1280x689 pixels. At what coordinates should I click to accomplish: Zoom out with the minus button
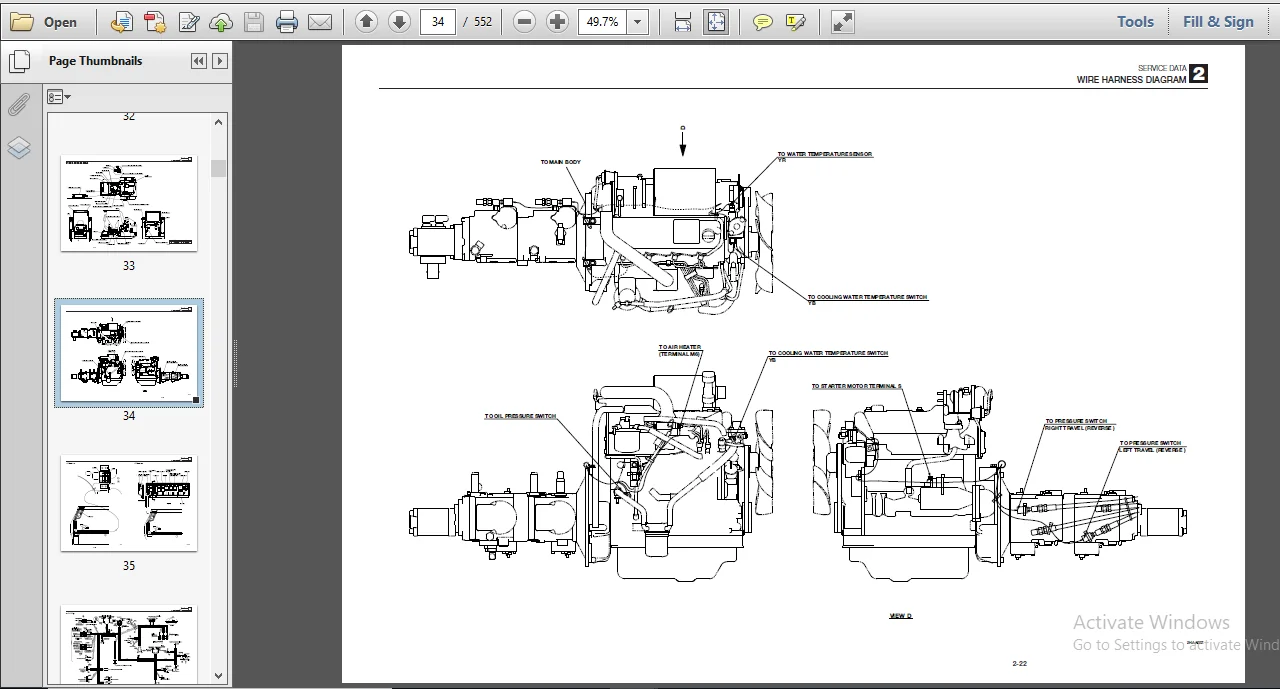[525, 21]
